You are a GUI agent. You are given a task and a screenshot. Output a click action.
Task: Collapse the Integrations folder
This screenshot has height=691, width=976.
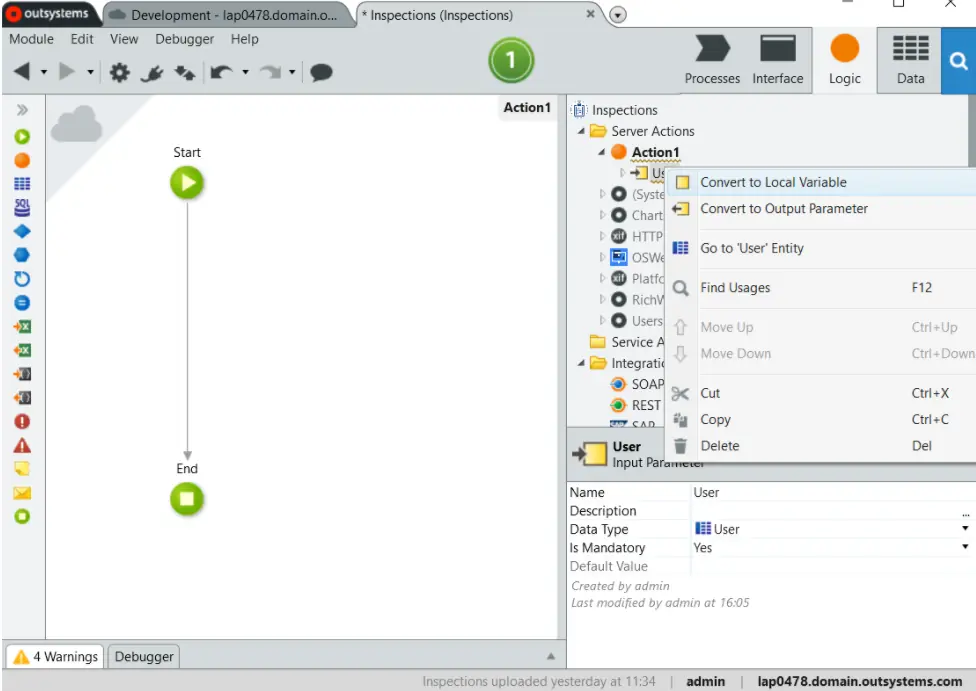[581, 363]
